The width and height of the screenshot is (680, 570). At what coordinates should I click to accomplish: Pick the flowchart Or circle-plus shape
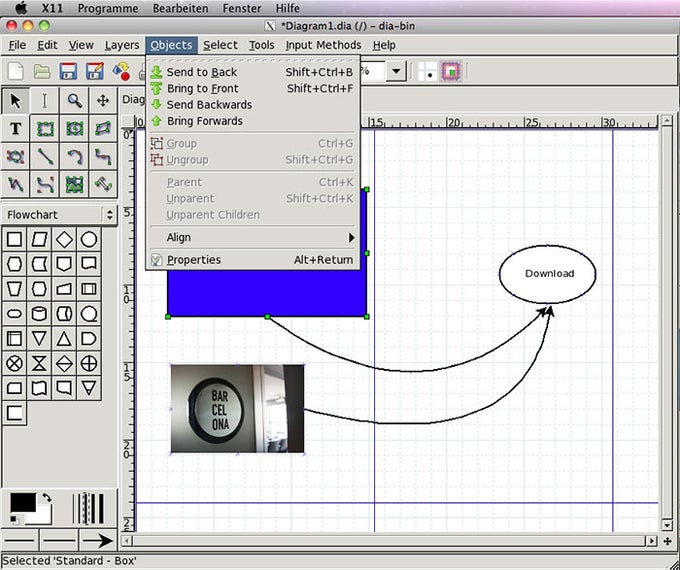(x=89, y=364)
